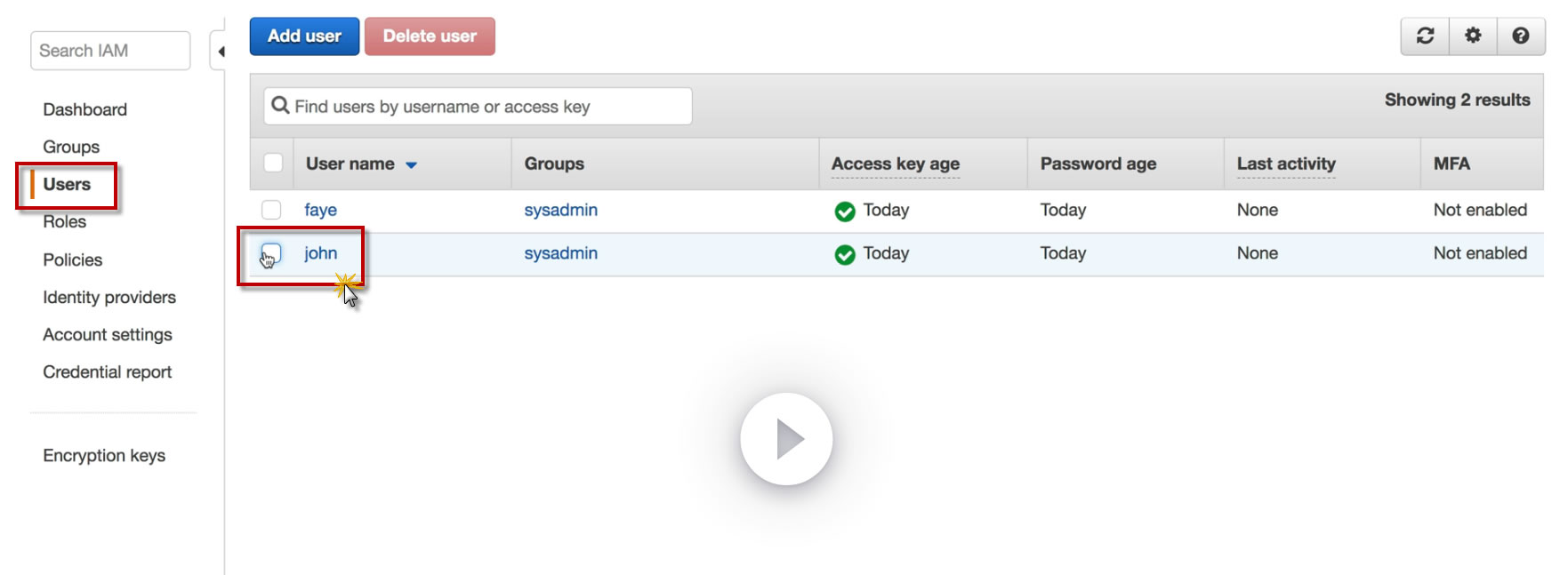Go to Roles in the sidebar
This screenshot has height=575, width=1568.
coord(64,221)
